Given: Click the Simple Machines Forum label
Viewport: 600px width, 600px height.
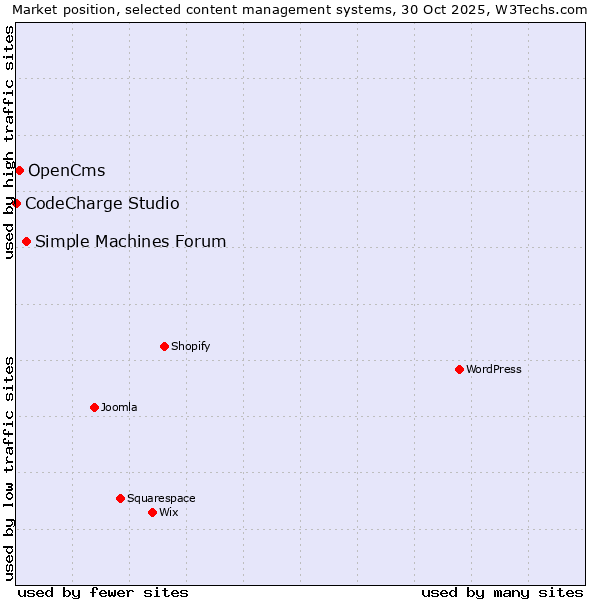Looking at the screenshot, I should pos(130,242).
